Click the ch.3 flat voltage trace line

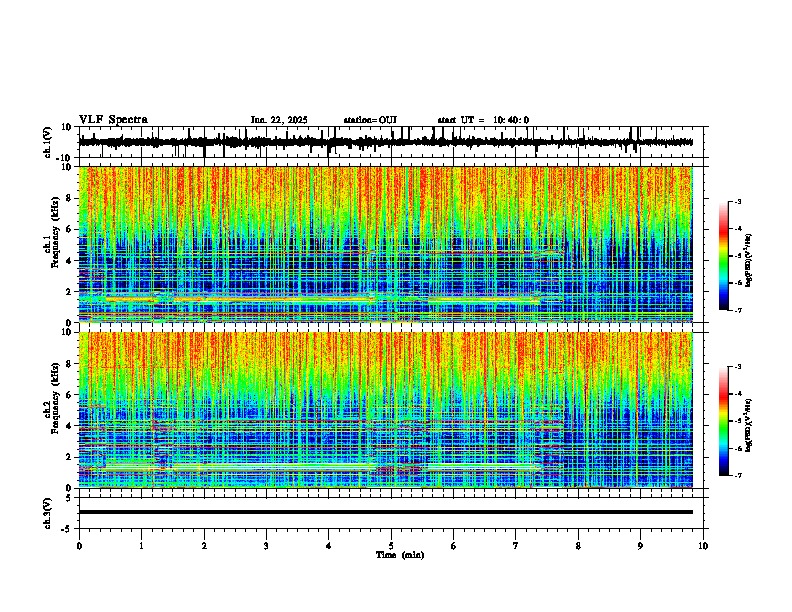pyautogui.click(x=386, y=512)
